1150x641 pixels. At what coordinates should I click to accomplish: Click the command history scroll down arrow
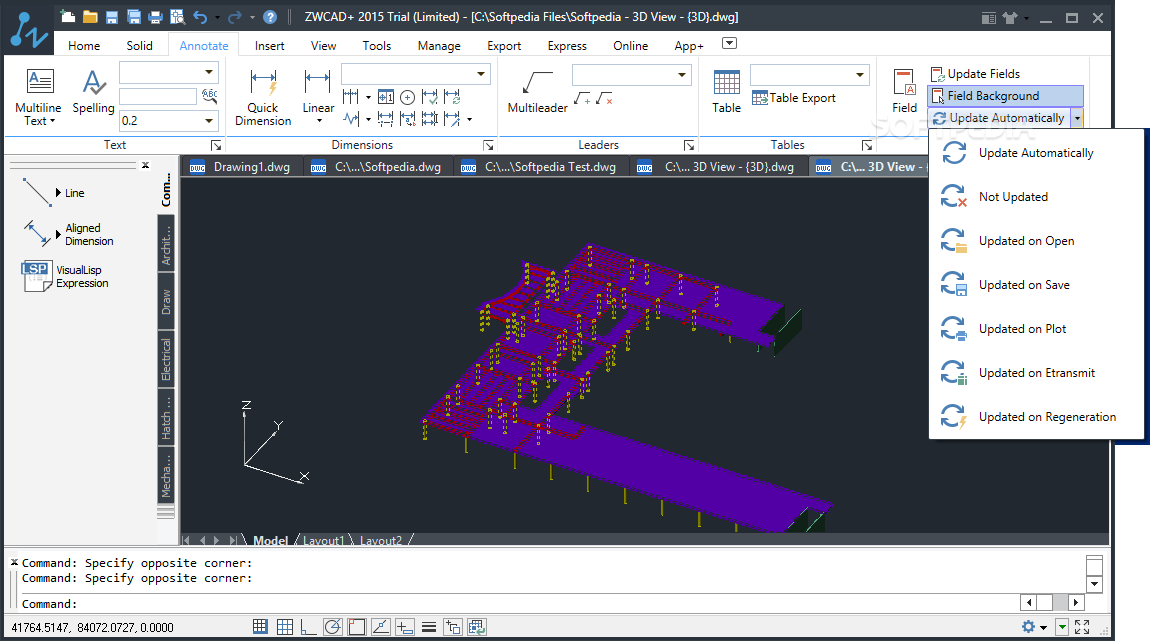tap(1094, 585)
